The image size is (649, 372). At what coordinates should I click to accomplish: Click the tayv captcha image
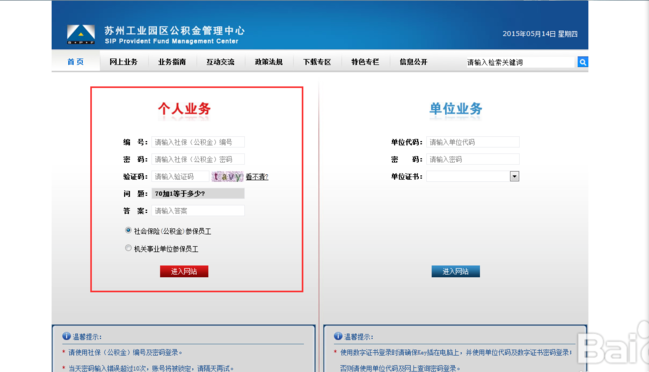pyautogui.click(x=227, y=177)
